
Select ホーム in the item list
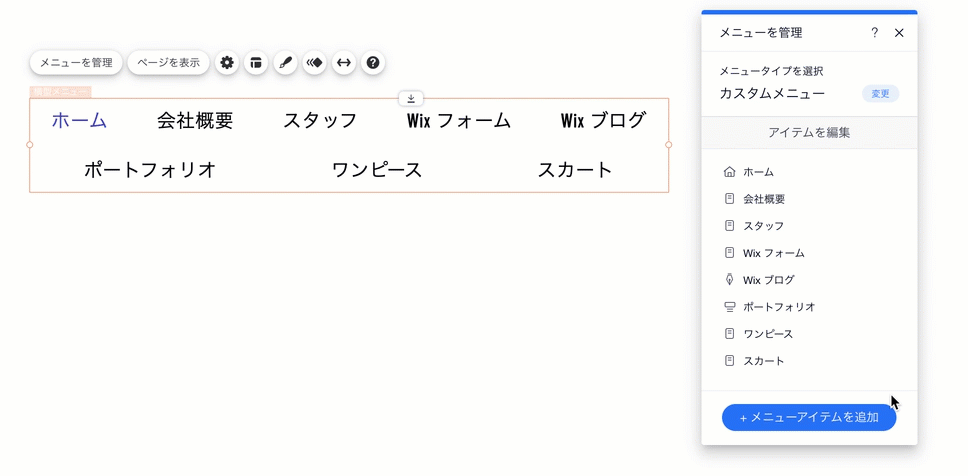coord(758,172)
